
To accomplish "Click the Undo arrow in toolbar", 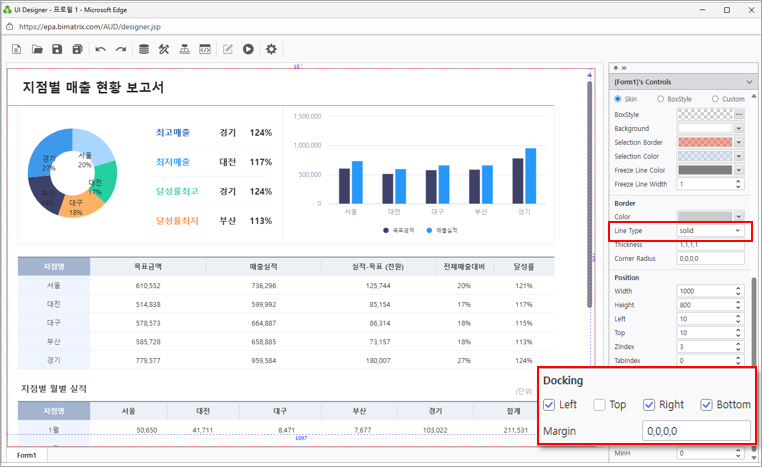I will [x=100, y=49].
